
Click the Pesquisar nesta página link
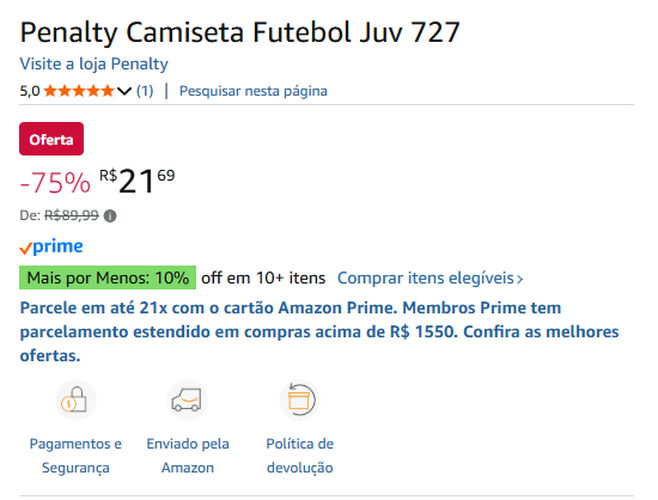click(253, 91)
